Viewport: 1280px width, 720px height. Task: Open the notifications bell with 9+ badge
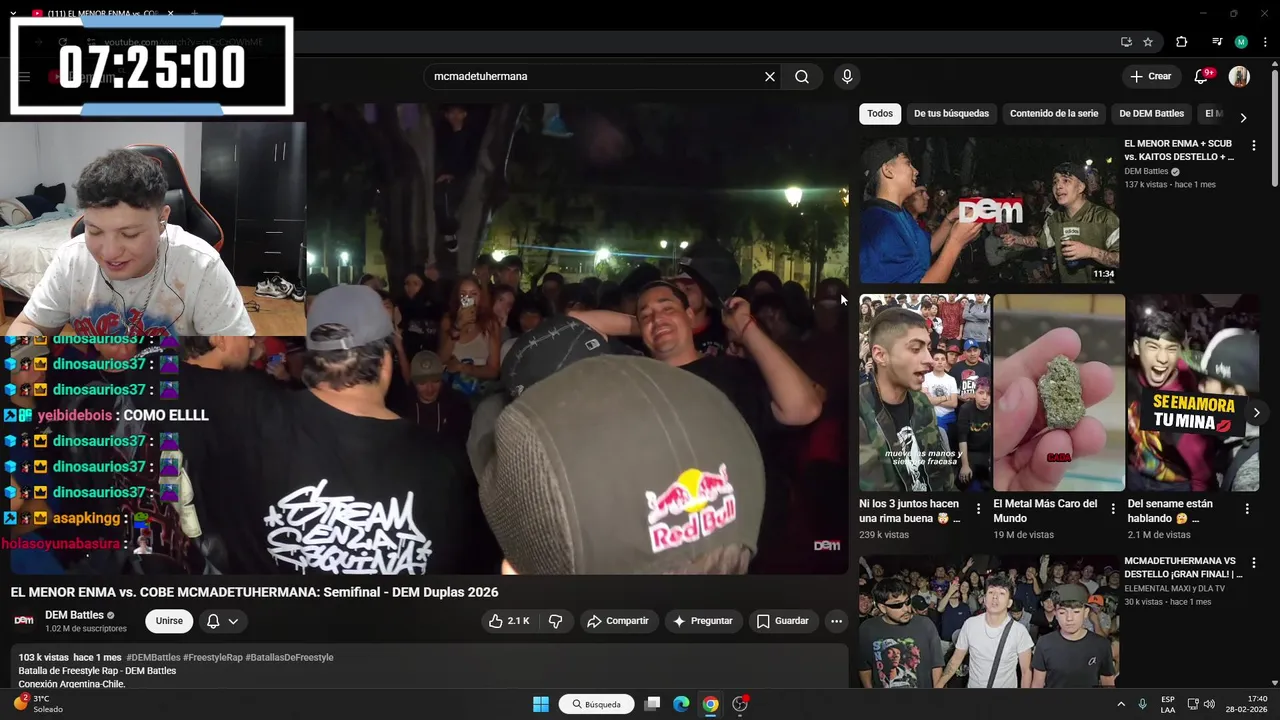pyautogui.click(x=1202, y=76)
